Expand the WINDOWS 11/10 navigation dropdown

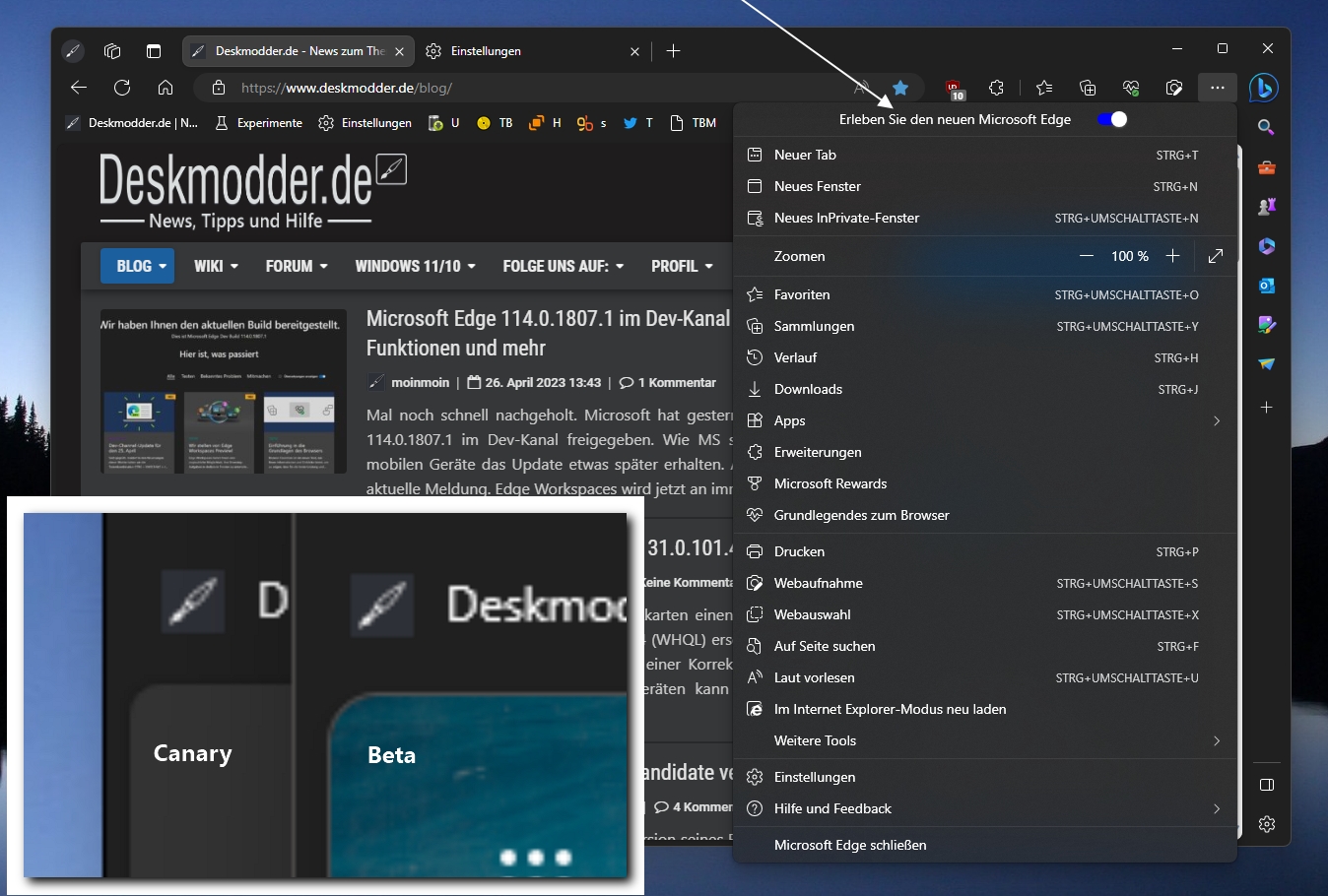(415, 266)
